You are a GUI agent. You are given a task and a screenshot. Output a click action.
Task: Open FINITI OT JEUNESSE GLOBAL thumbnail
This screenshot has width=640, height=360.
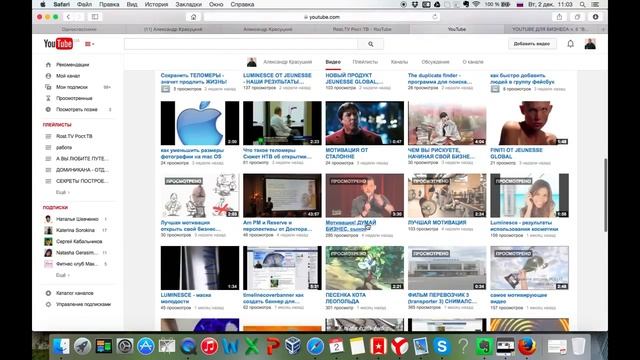(x=529, y=123)
